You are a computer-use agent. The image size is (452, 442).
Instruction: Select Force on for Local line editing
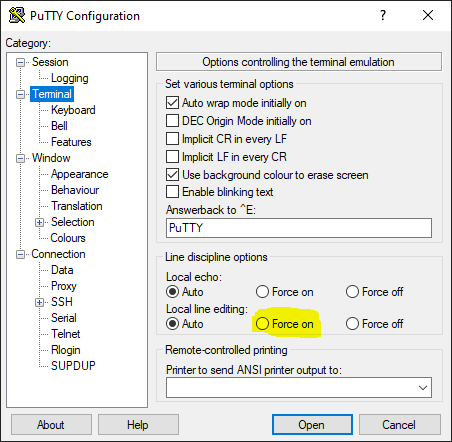coord(262,324)
